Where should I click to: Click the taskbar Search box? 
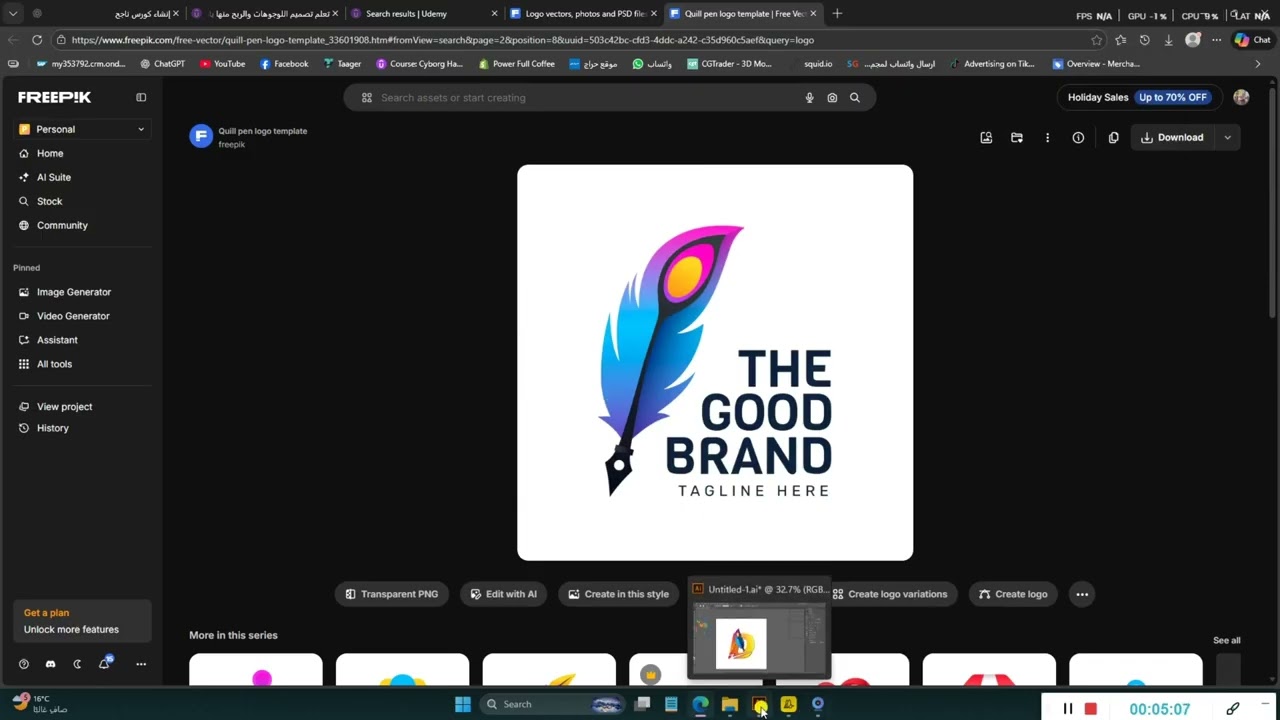click(552, 704)
